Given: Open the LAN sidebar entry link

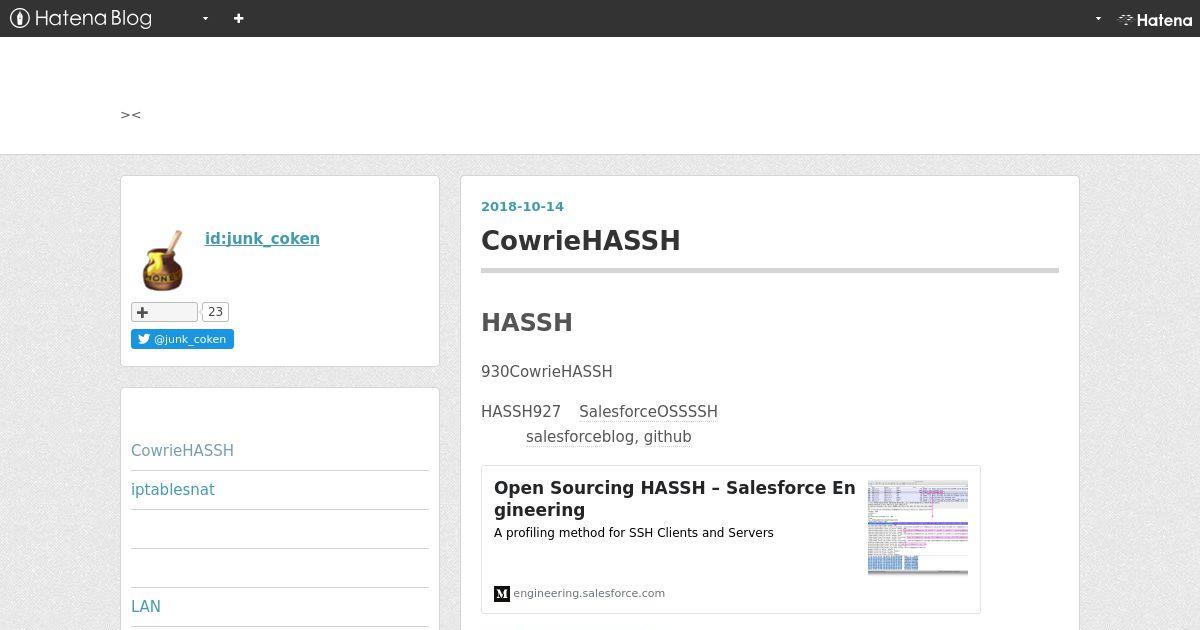Looking at the screenshot, I should point(146,606).
